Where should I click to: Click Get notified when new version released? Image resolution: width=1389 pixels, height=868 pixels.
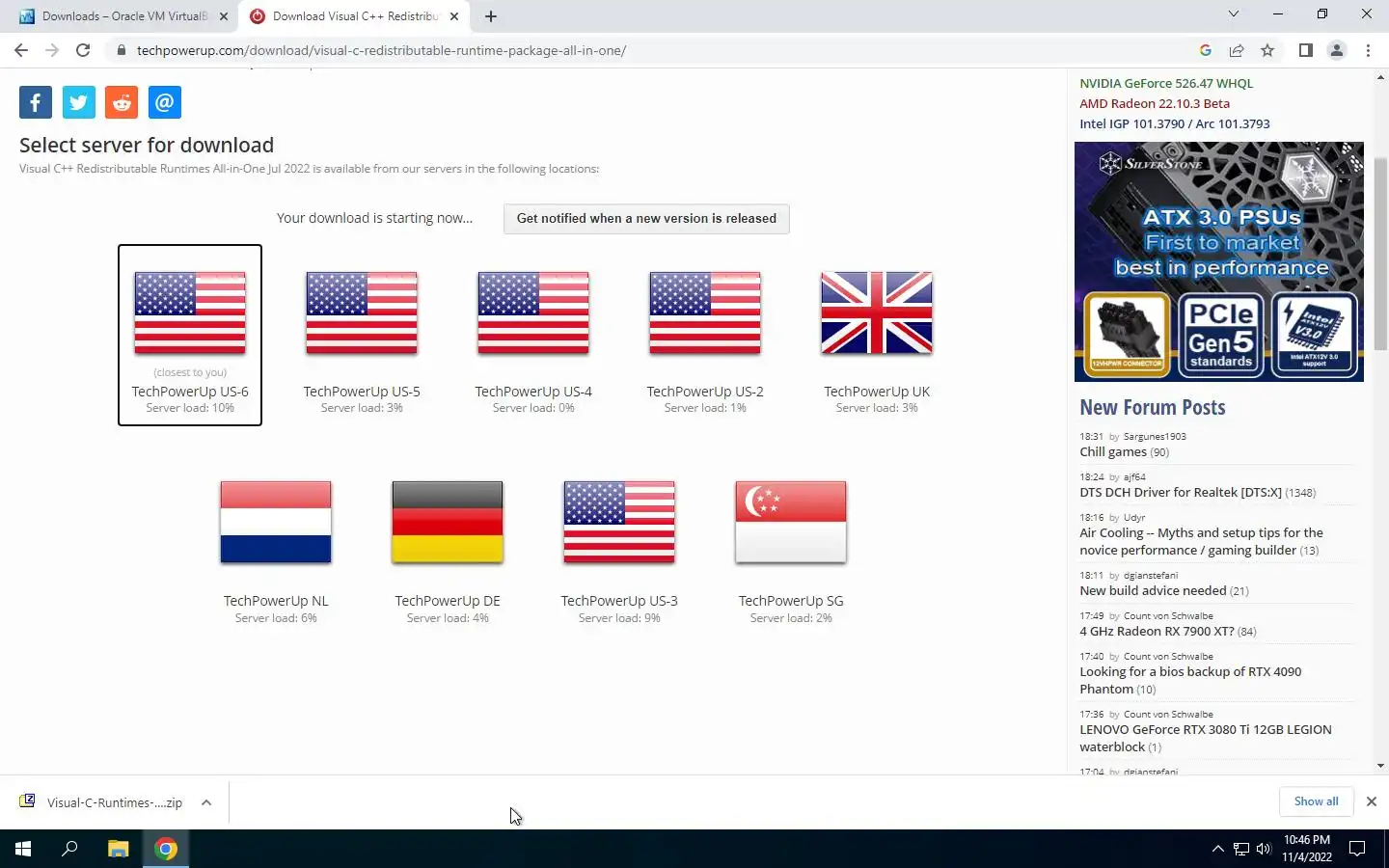click(646, 219)
